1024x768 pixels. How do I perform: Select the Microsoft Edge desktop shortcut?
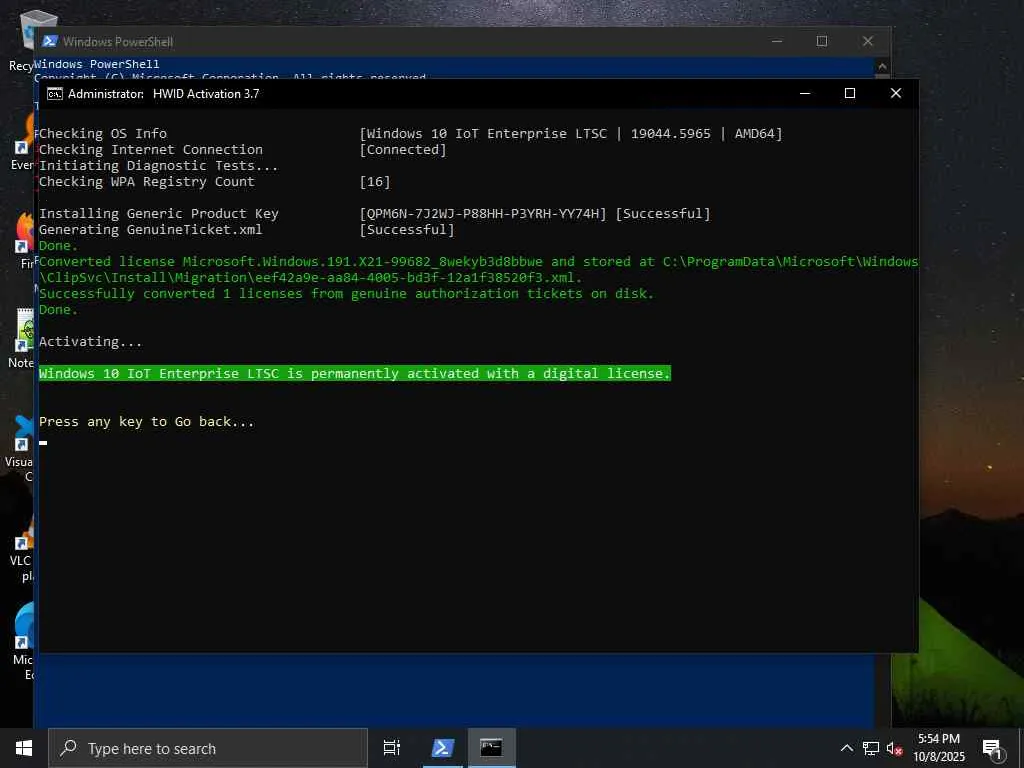click(x=22, y=640)
